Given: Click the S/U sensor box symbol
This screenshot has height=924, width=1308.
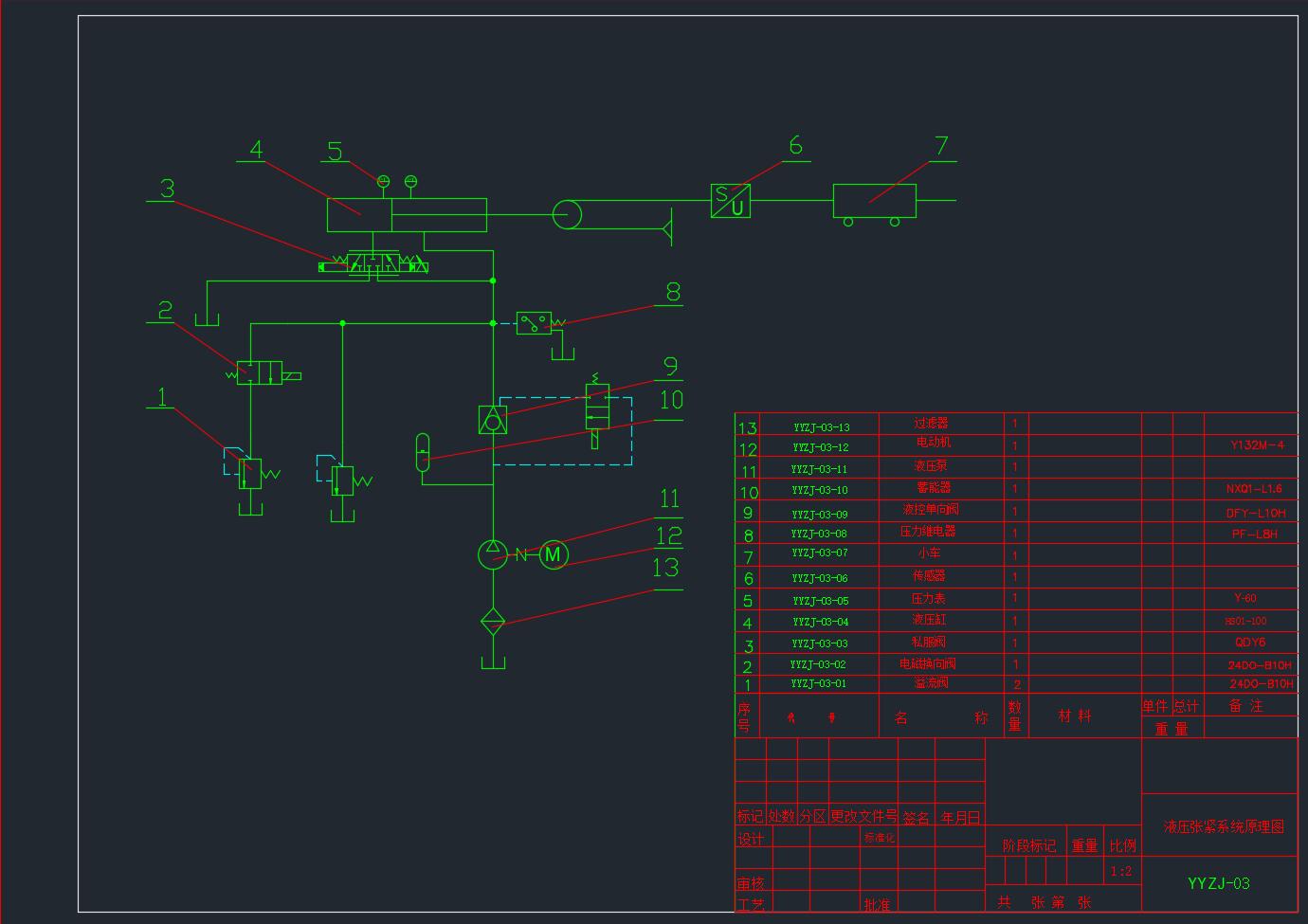Looking at the screenshot, I should pyautogui.click(x=731, y=201).
